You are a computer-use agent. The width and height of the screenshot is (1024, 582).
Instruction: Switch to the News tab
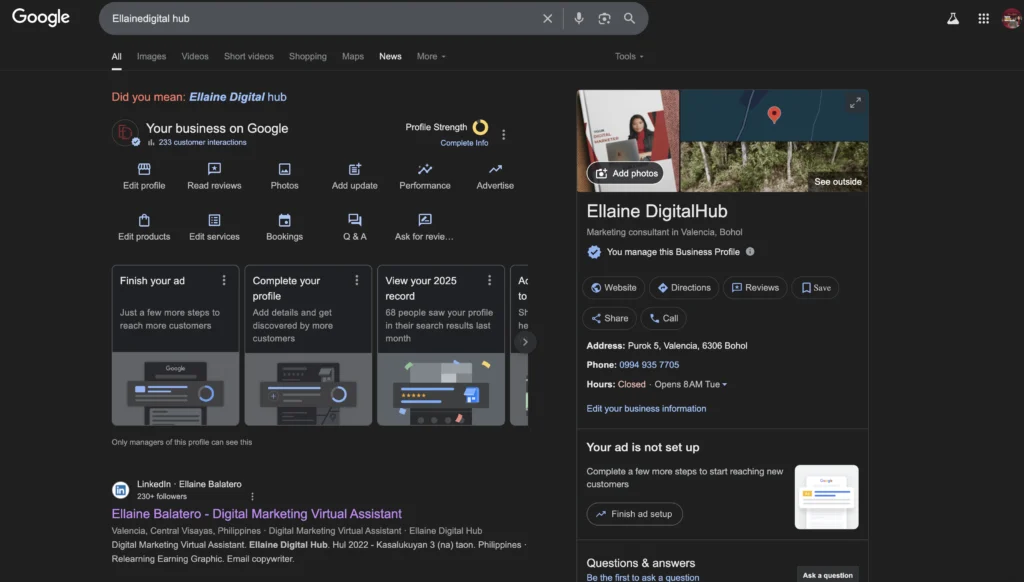point(390,56)
